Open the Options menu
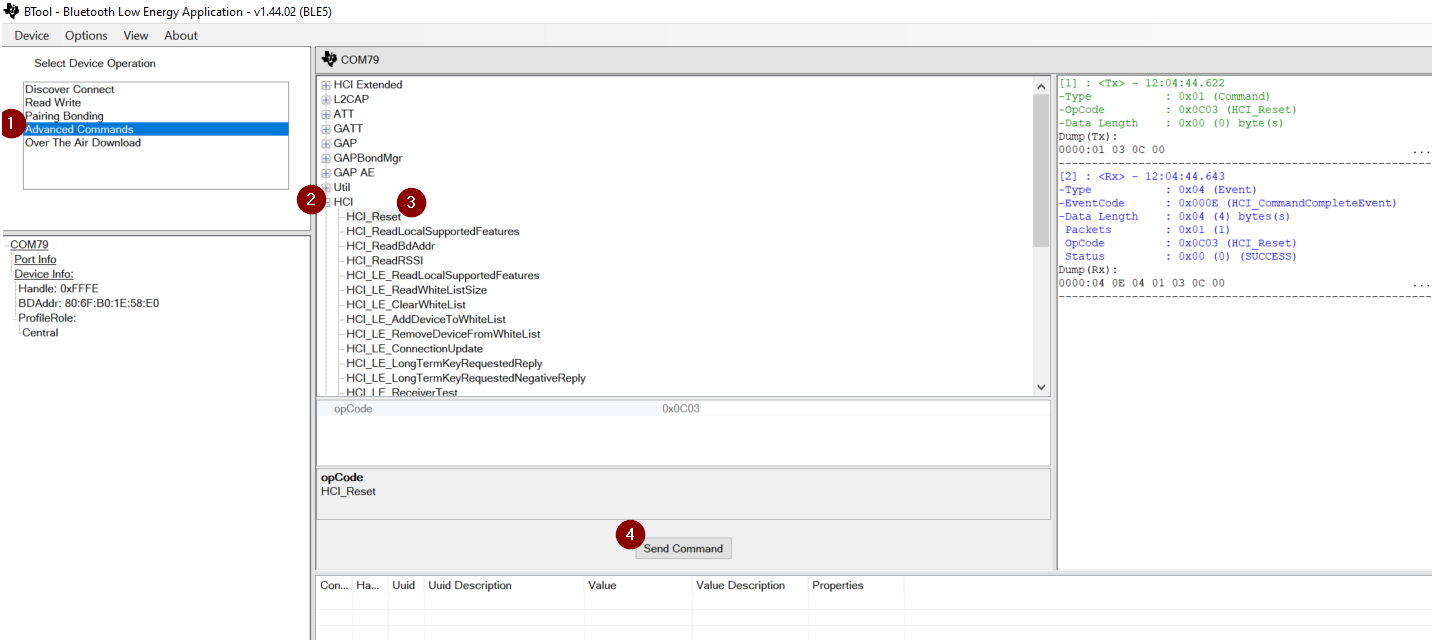 coord(86,35)
